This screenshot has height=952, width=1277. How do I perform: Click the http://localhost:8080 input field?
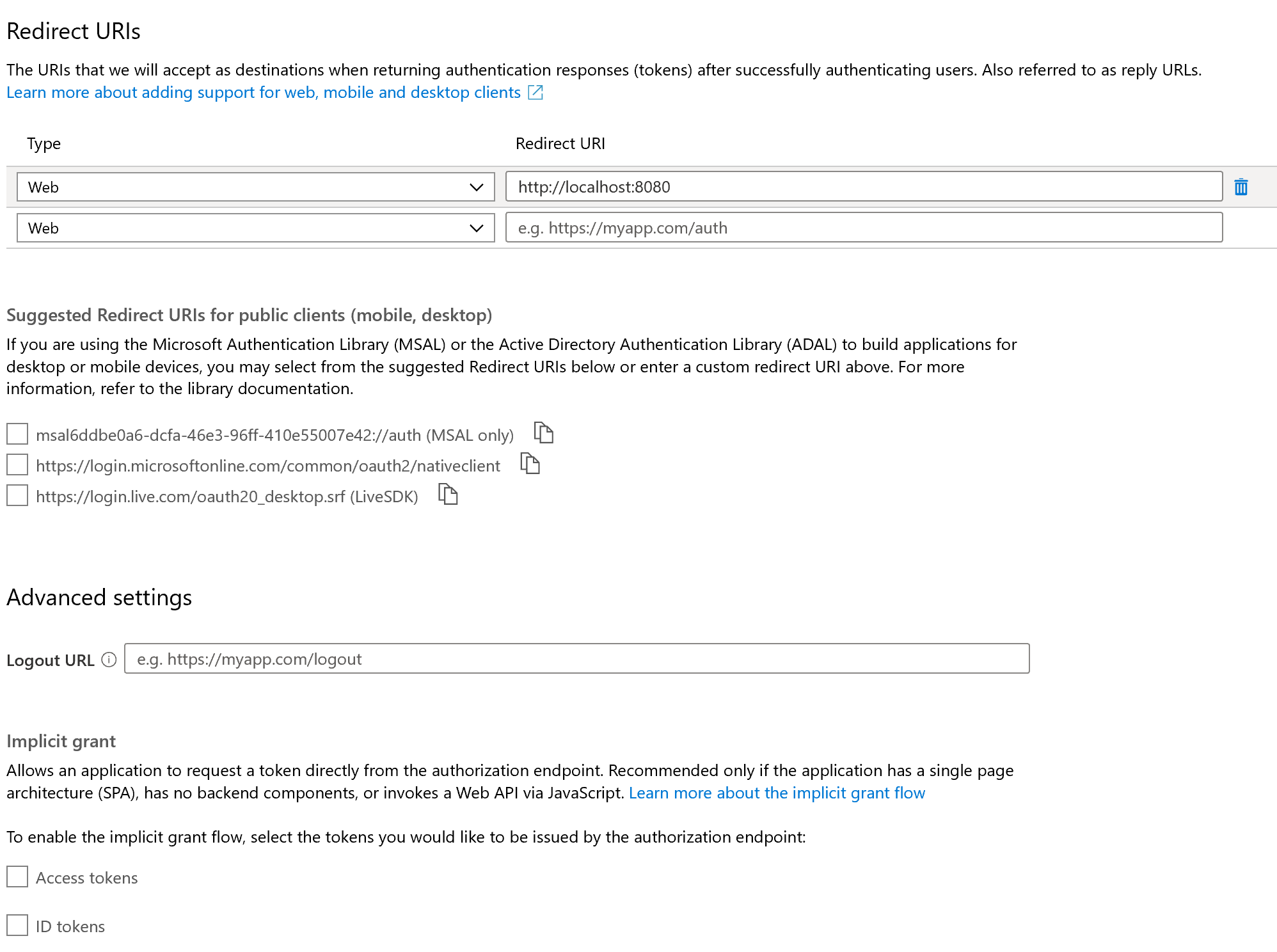click(x=864, y=187)
